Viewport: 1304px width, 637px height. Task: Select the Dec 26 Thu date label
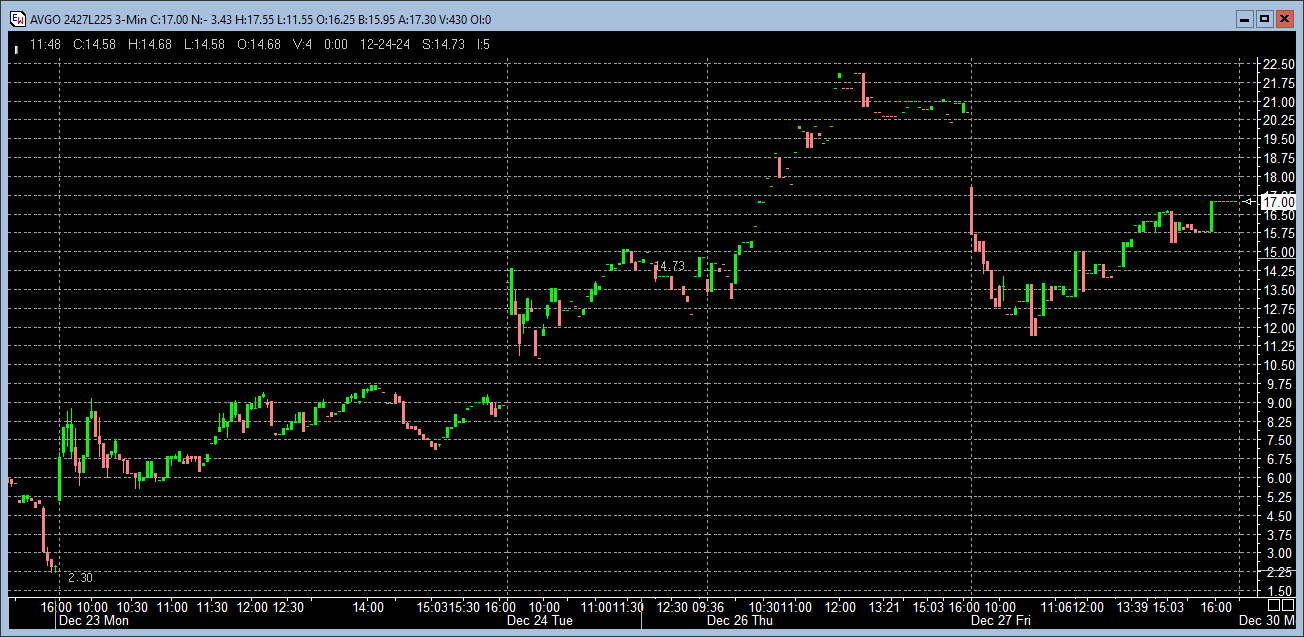[739, 620]
